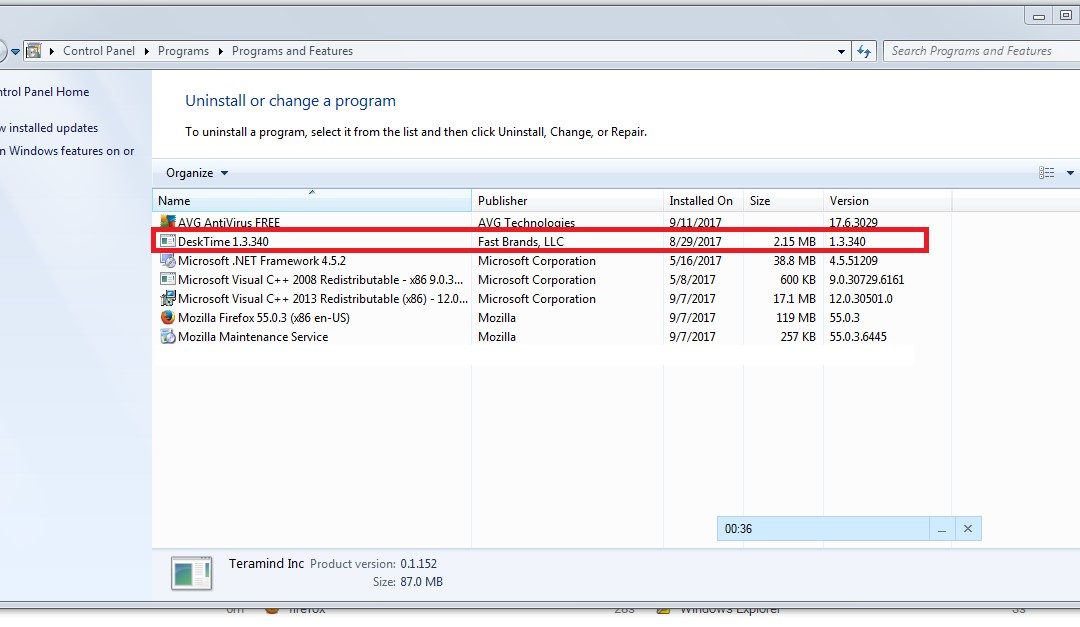This screenshot has height=627, width=1080.
Task: Expand the root breadcrumb arrow before Control Panel
Action: pyautogui.click(x=52, y=51)
